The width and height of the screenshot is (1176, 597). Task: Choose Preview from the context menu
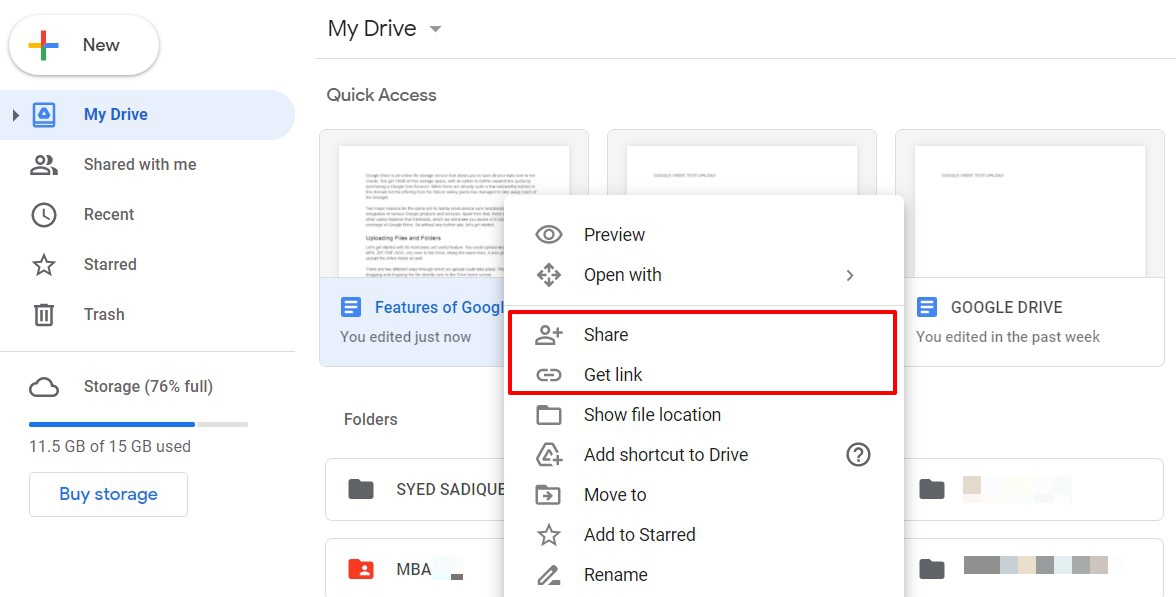(x=704, y=235)
